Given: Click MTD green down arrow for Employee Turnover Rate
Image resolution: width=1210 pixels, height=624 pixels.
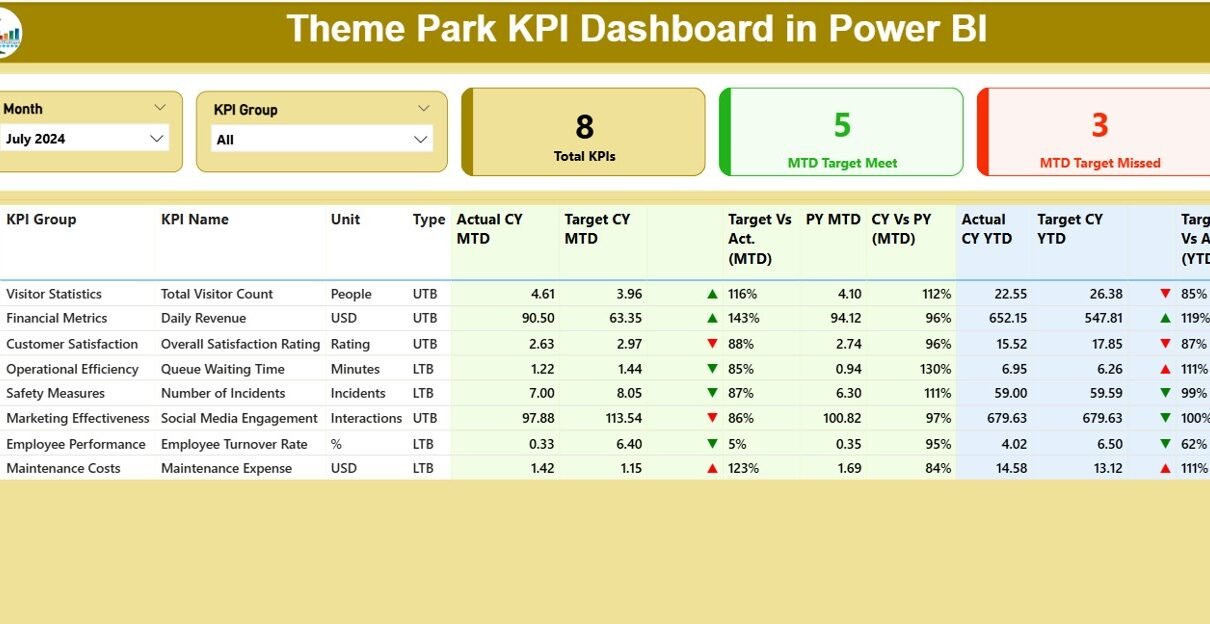Looking at the screenshot, I should pos(712,444).
